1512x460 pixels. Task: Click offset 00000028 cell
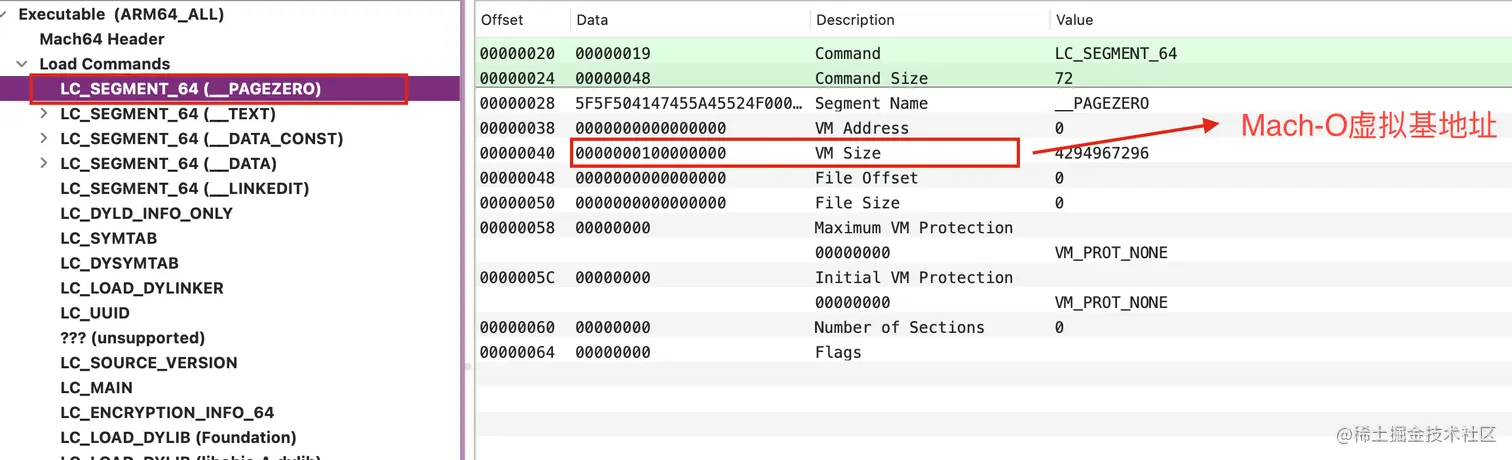(517, 103)
